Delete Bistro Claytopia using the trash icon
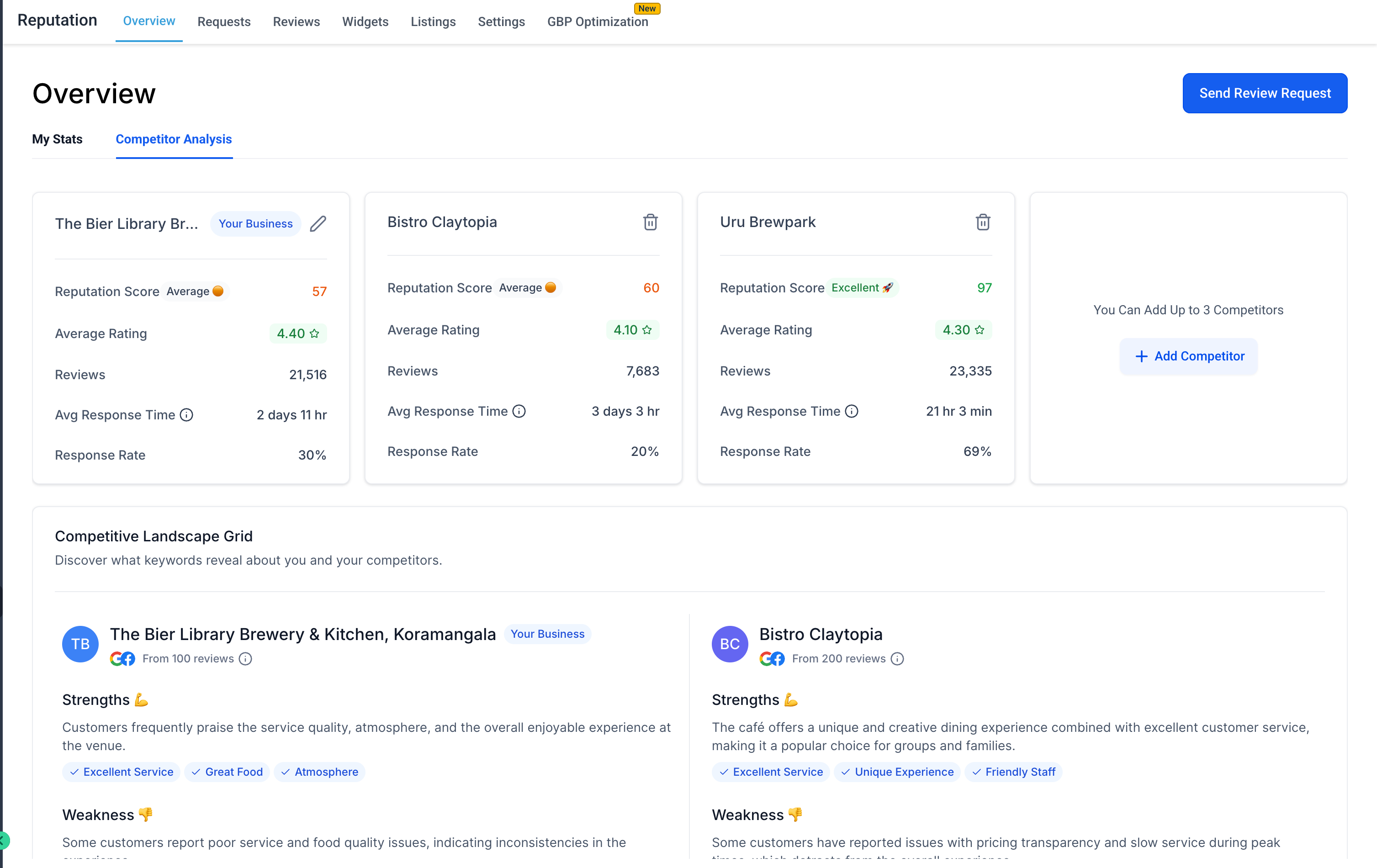This screenshot has height=868, width=1377. click(650, 222)
